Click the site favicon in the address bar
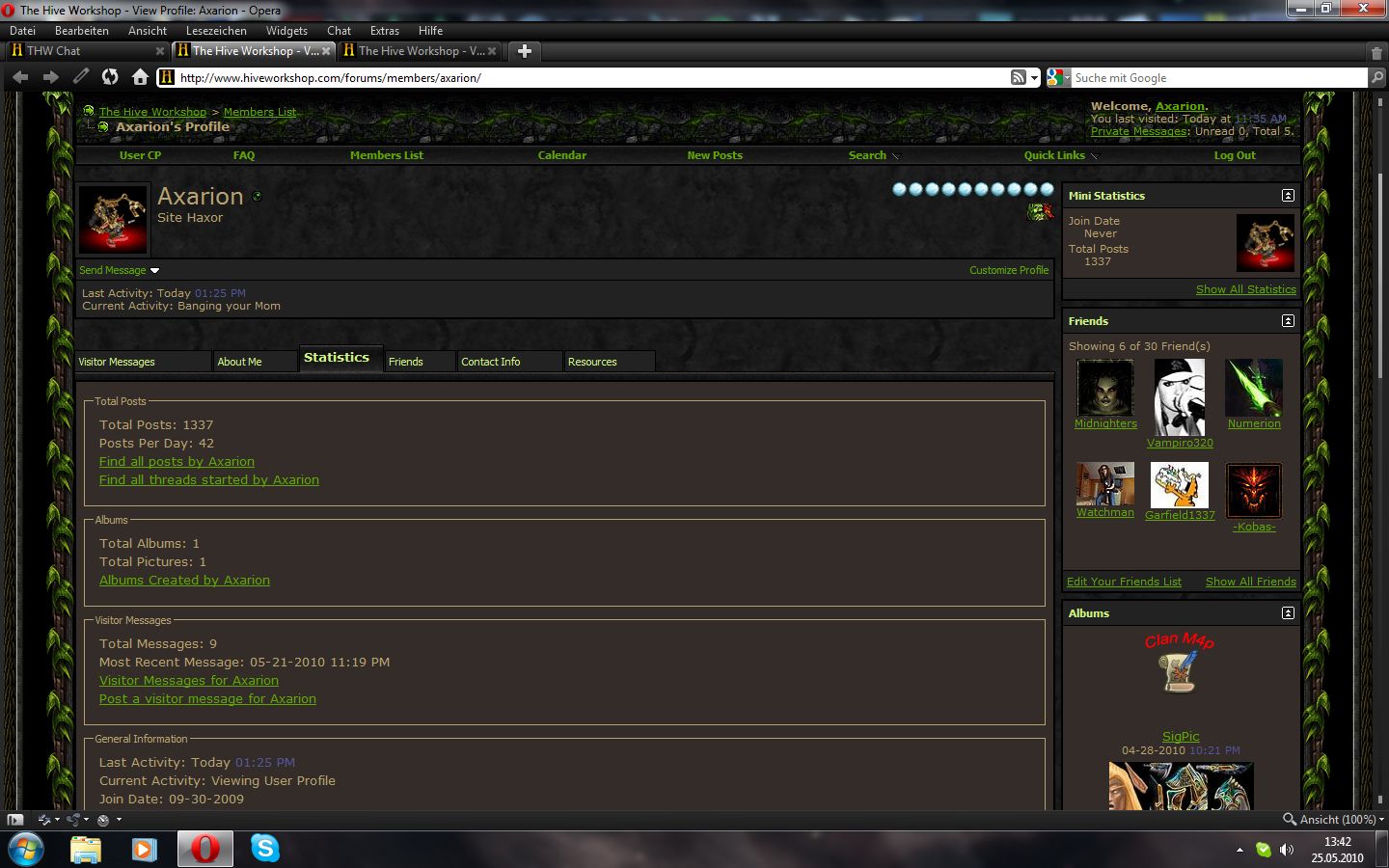The height and width of the screenshot is (868, 1389). [x=166, y=77]
